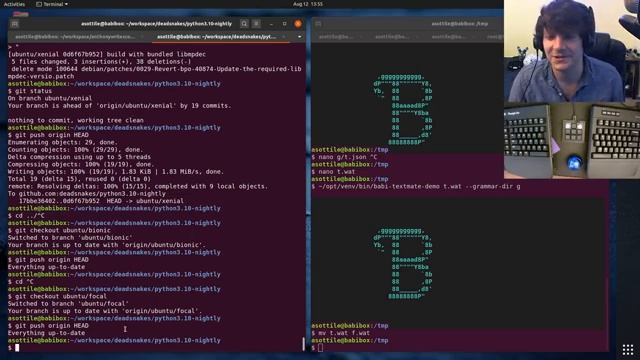Click the prompt cursor in the right terminal
This screenshot has height=360, width=640.
(x=321, y=348)
